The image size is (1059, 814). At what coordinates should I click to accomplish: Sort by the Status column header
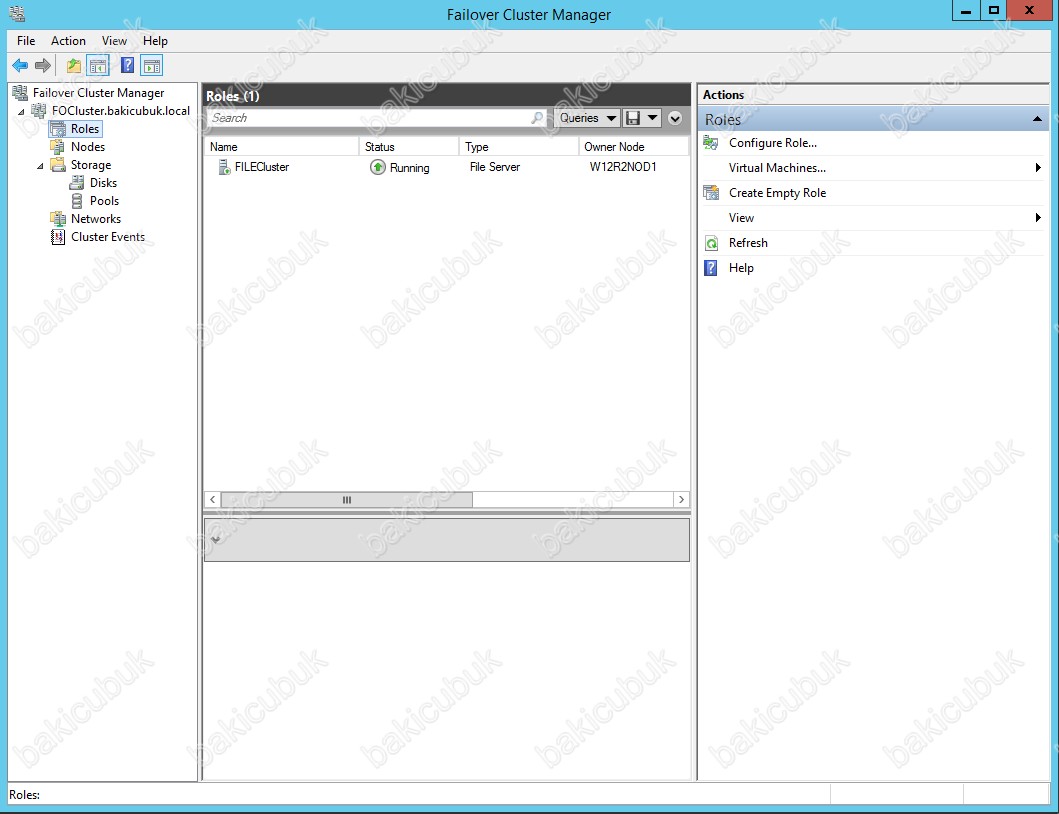(x=409, y=147)
